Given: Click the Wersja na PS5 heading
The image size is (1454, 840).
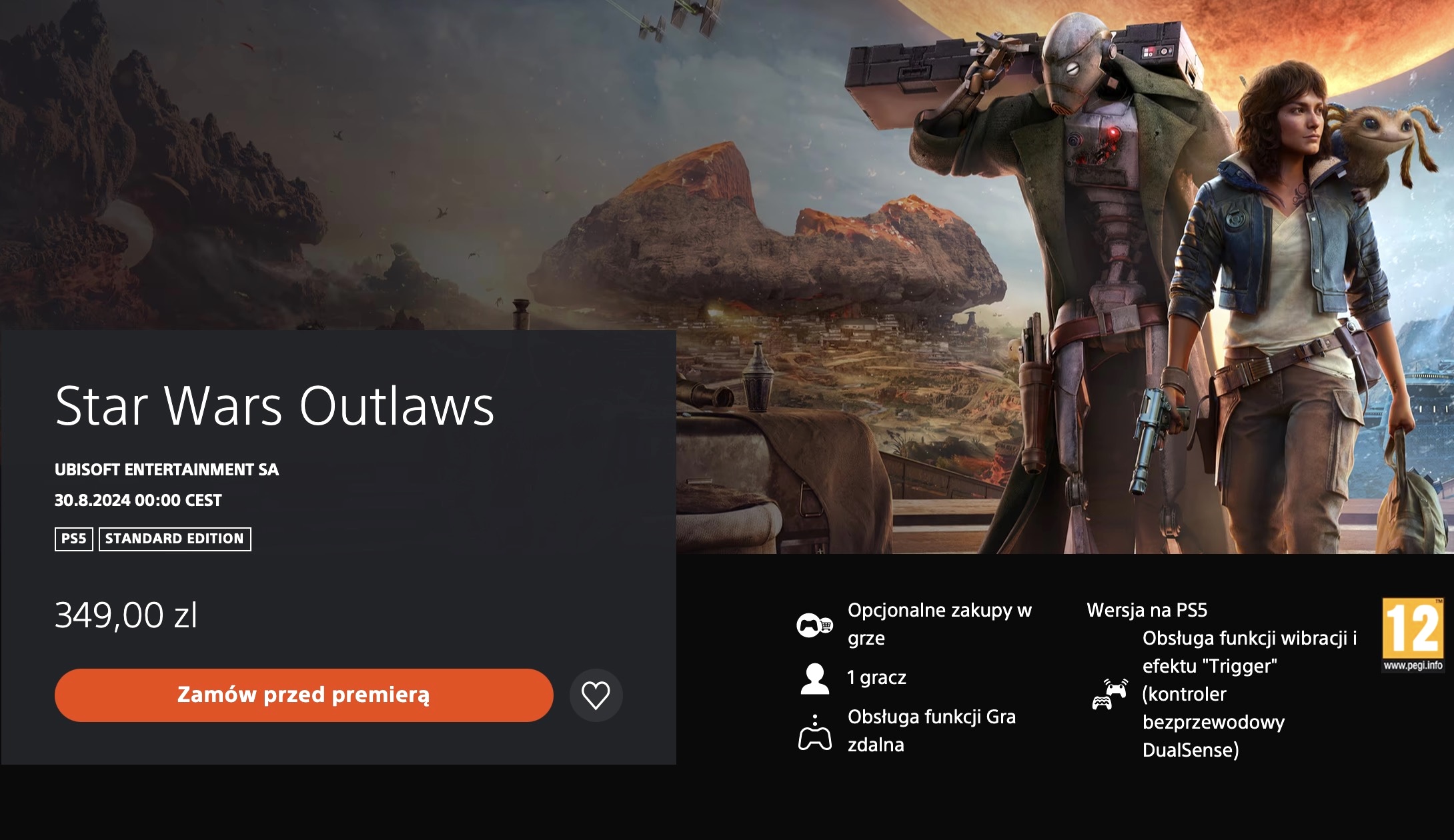Looking at the screenshot, I should click(x=1147, y=610).
